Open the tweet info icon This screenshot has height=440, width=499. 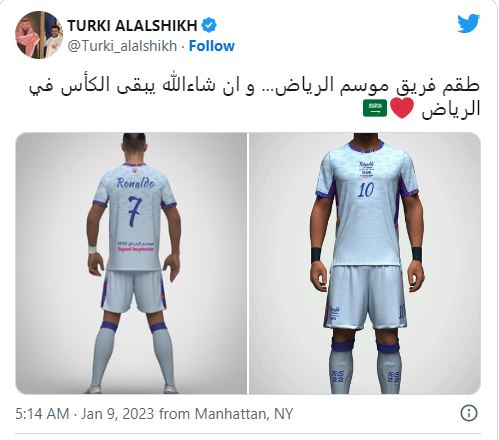(x=469, y=413)
